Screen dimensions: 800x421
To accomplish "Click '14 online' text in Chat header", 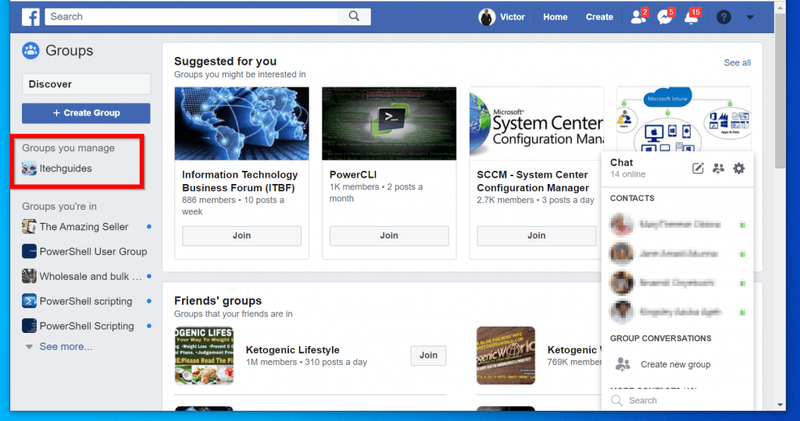I will (628, 175).
